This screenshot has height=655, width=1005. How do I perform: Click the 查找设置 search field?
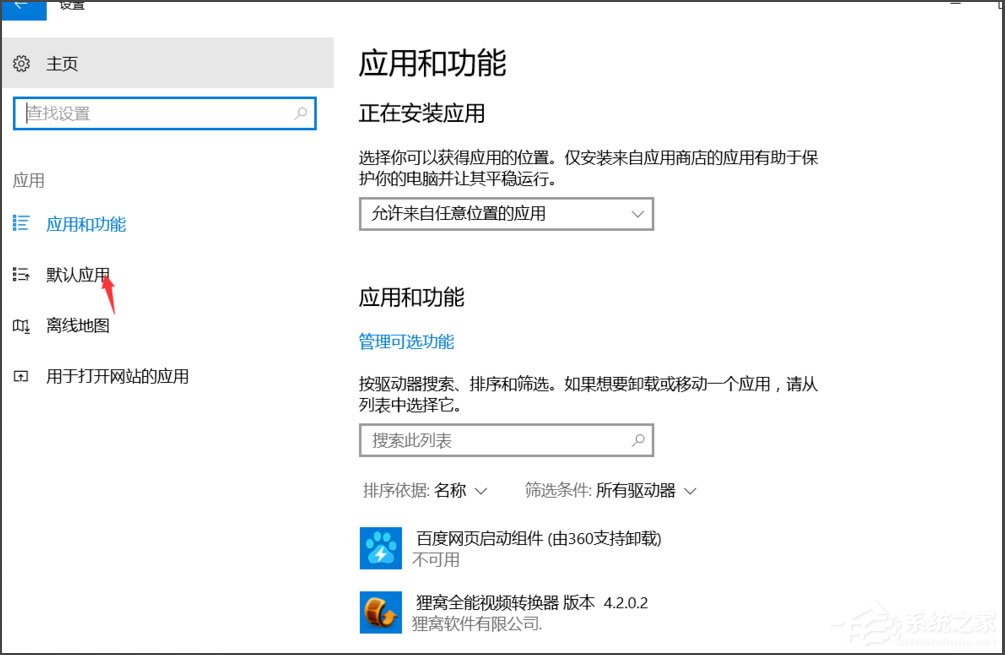[x=160, y=113]
